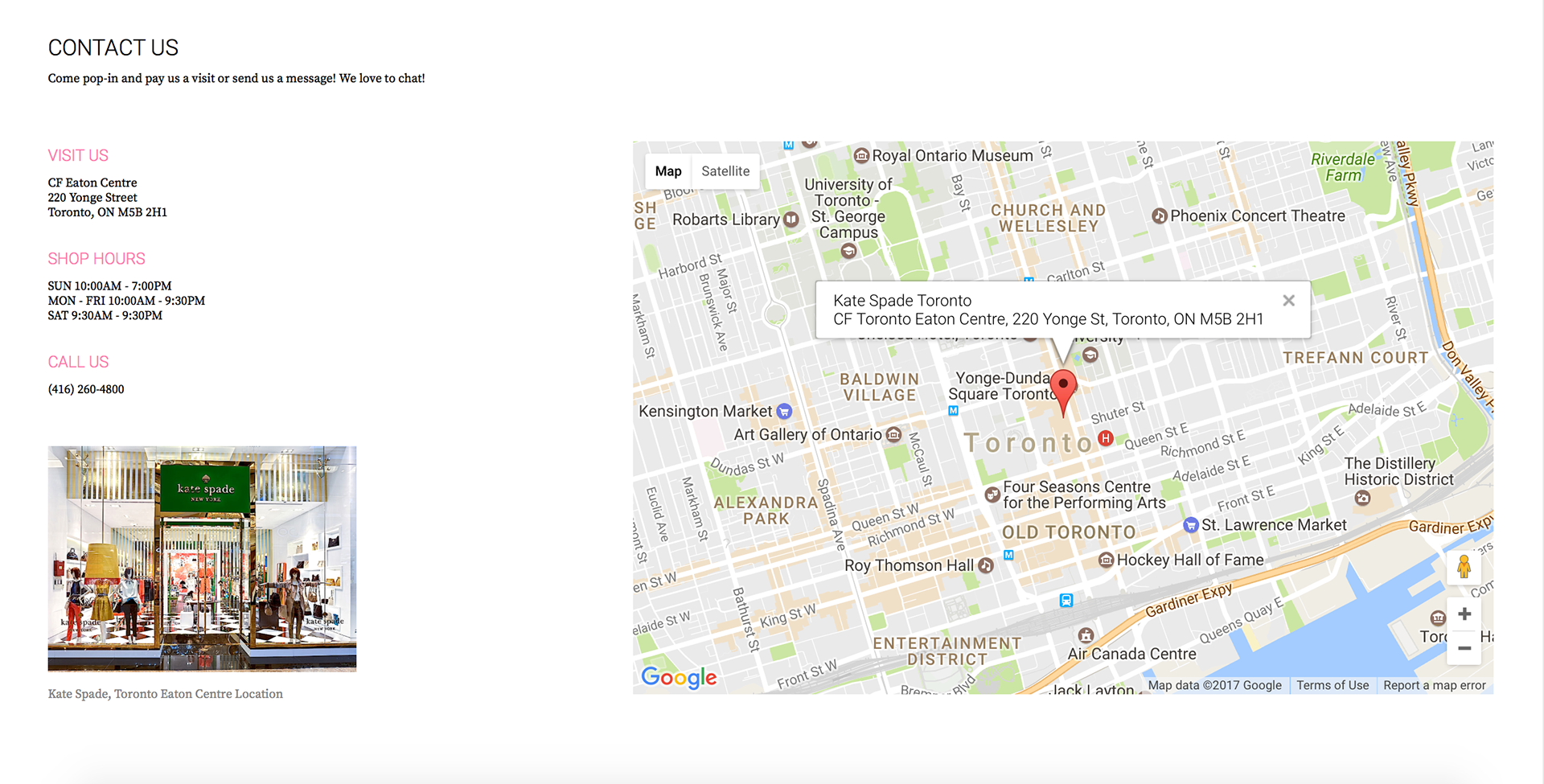Zoom out with the minus button
1544x784 pixels.
click(1464, 648)
